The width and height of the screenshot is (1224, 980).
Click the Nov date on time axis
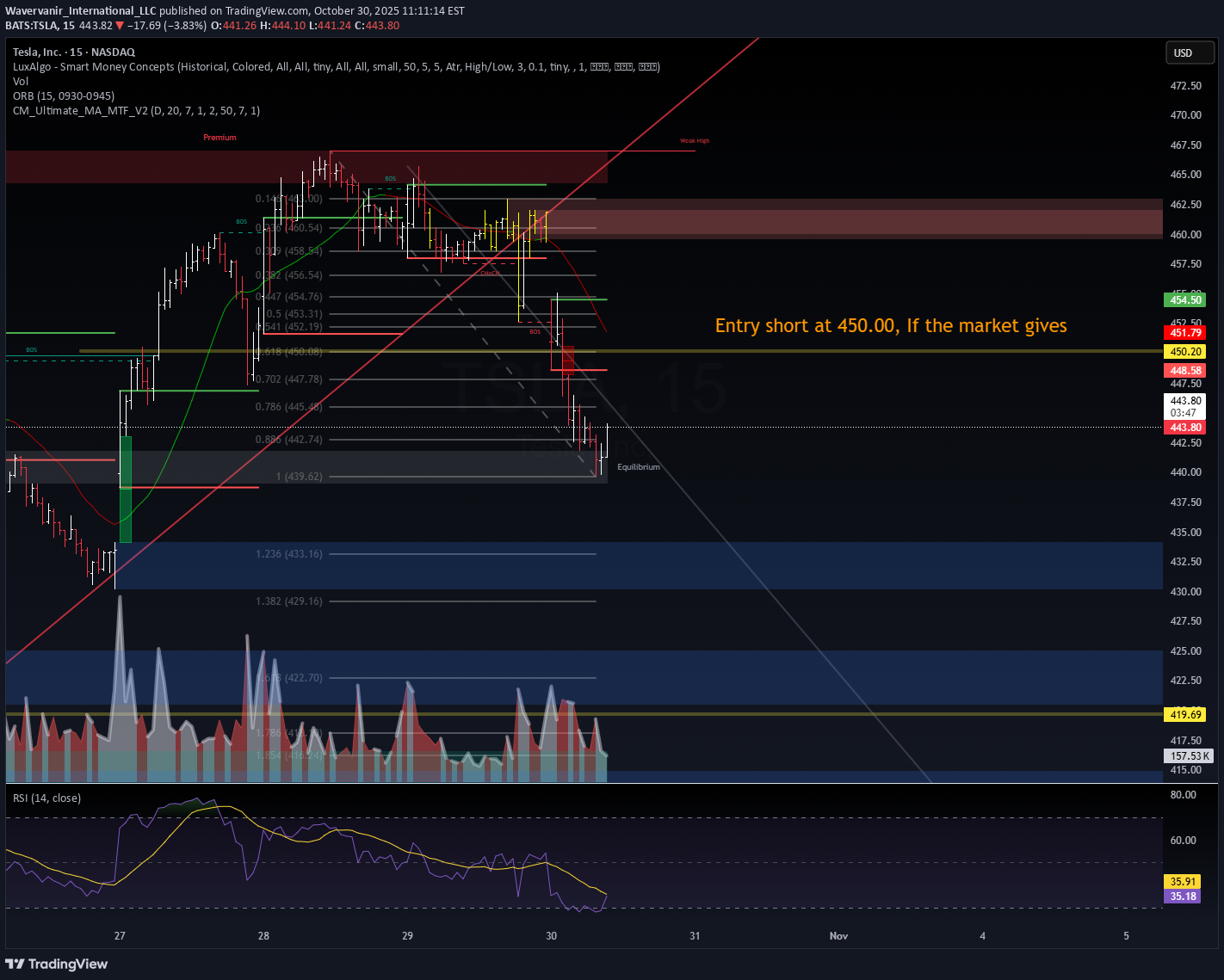click(x=838, y=936)
